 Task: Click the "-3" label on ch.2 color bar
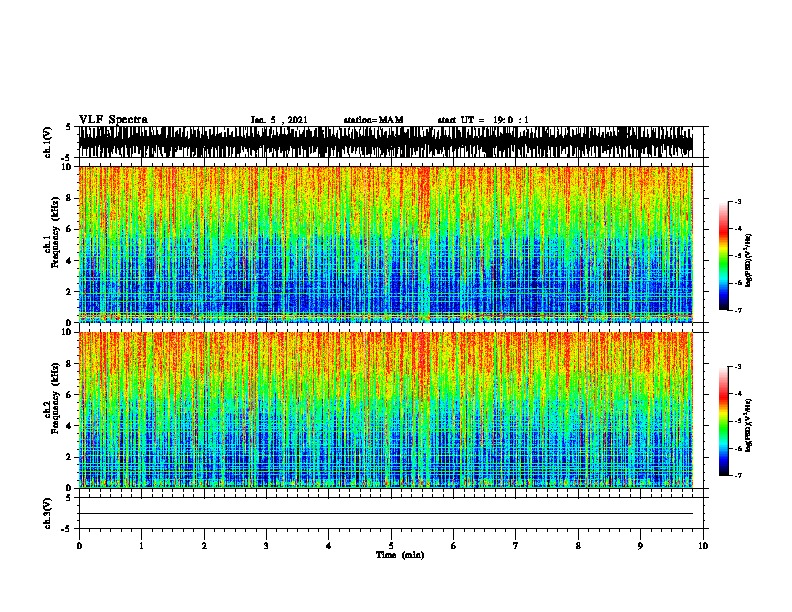tap(737, 367)
